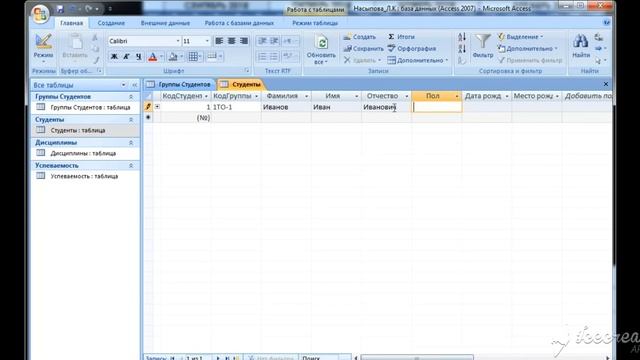Toggle underline Ч formatting
This screenshot has width=640, height=360.
[138, 57]
